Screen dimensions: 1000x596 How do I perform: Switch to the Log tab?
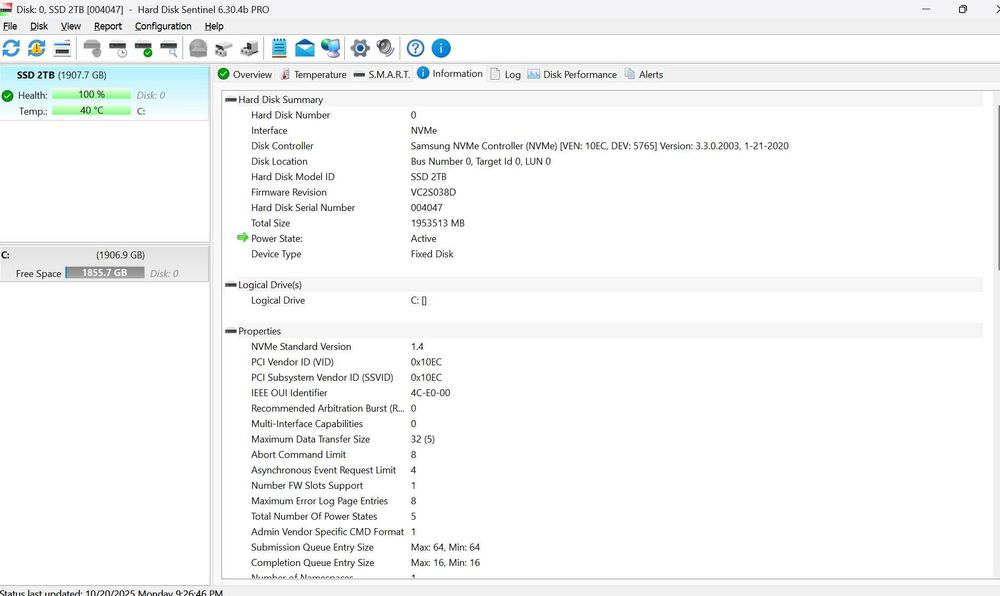tap(506, 74)
